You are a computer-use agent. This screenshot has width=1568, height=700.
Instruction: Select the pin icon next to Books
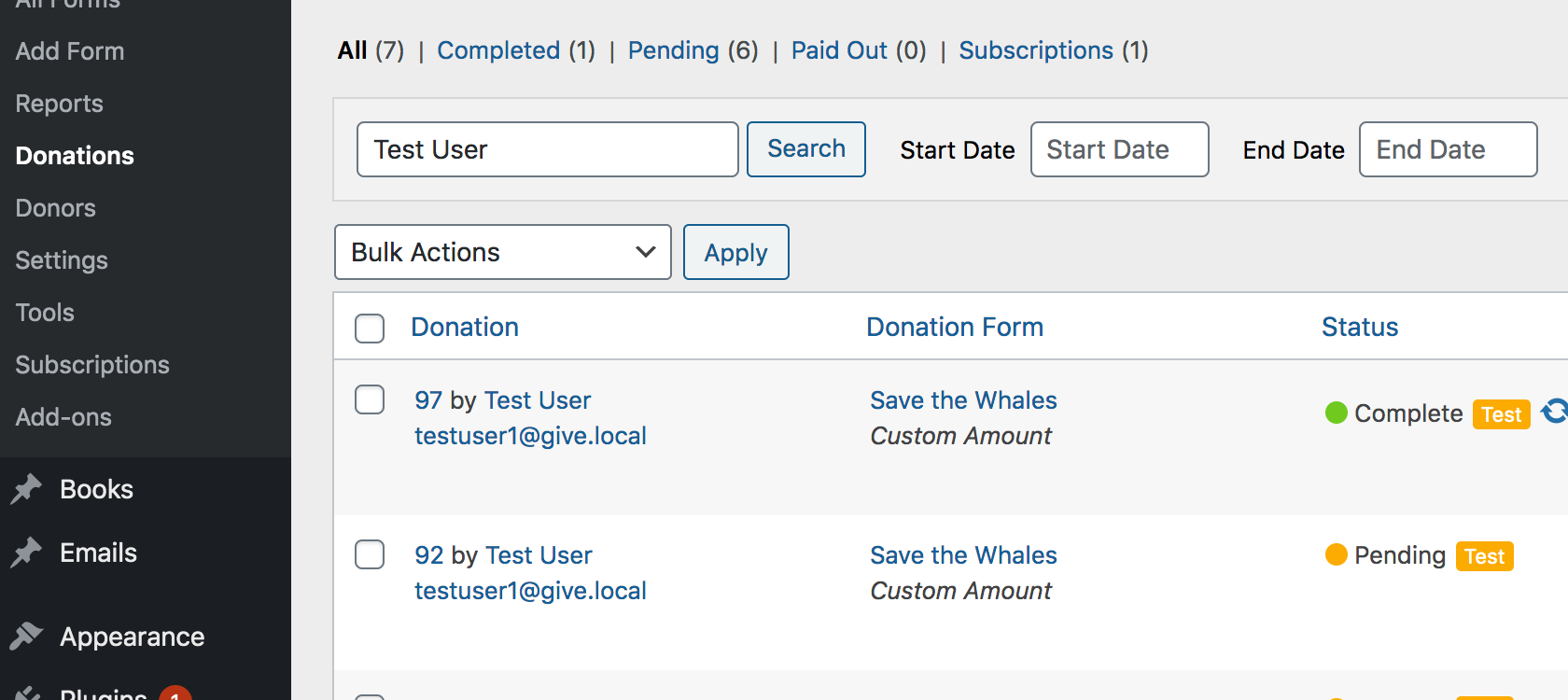(27, 488)
